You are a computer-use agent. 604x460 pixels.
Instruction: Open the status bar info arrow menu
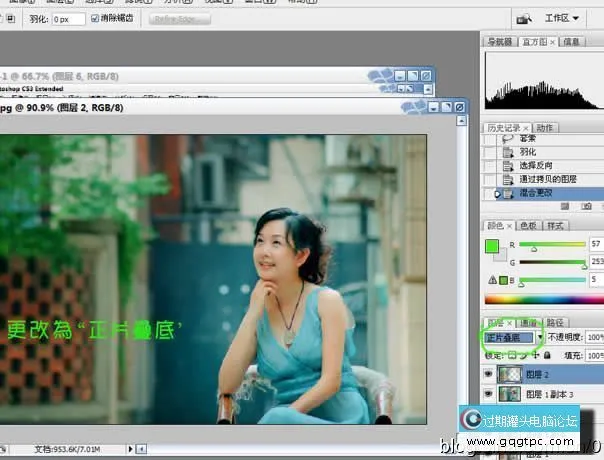click(130, 449)
